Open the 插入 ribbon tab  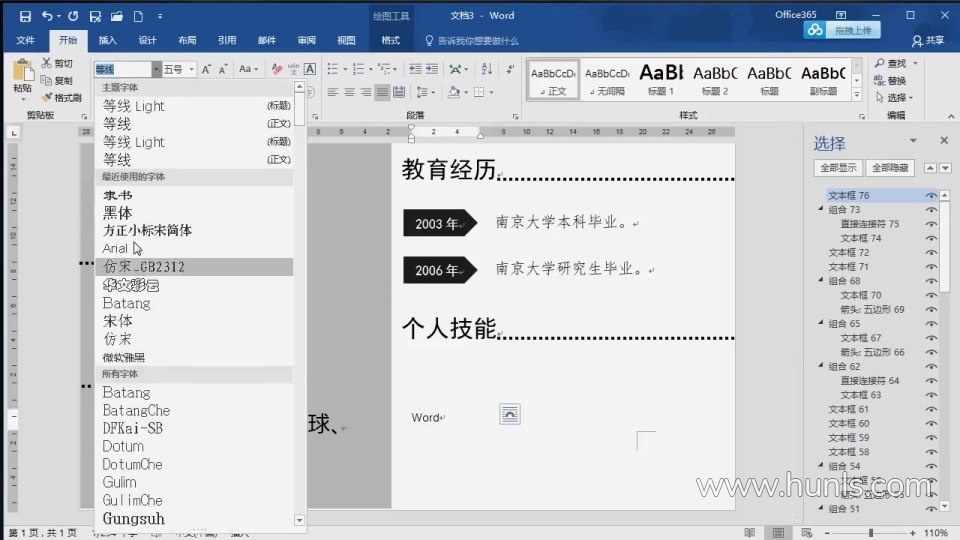[x=107, y=40]
